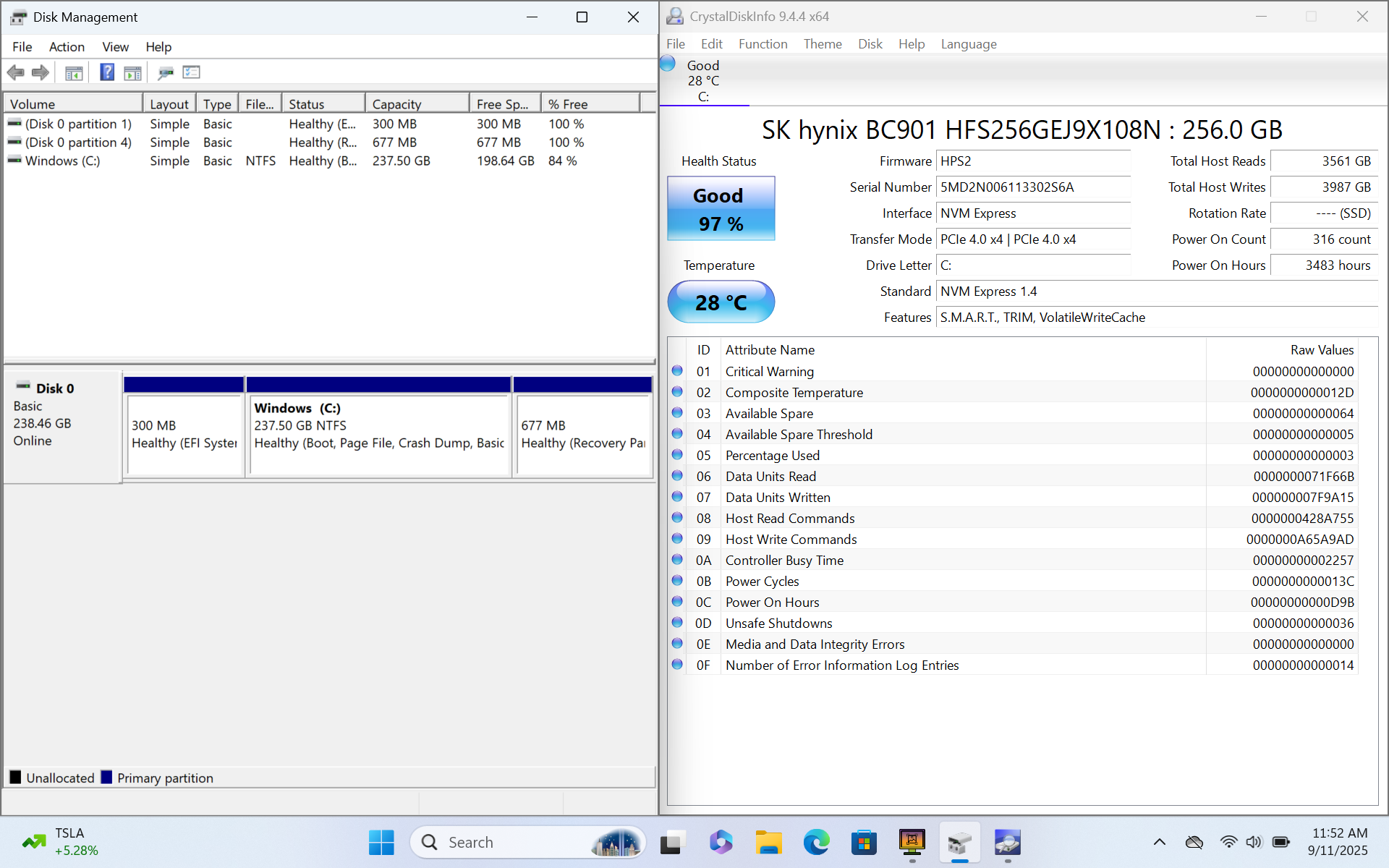Click the Rescan Disks magnifier-drive toolbar icon
Viewport: 1389px width, 868px height.
click(x=166, y=72)
